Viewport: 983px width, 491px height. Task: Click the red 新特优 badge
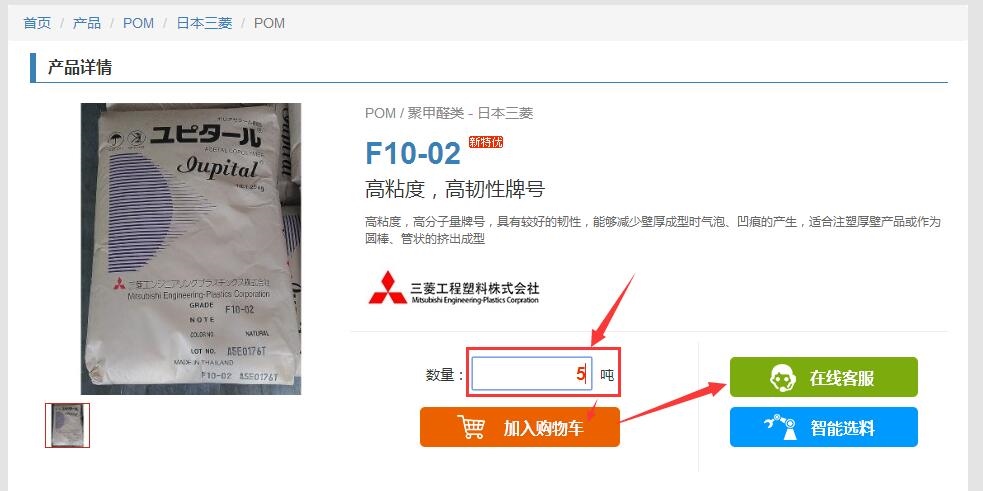click(x=485, y=142)
